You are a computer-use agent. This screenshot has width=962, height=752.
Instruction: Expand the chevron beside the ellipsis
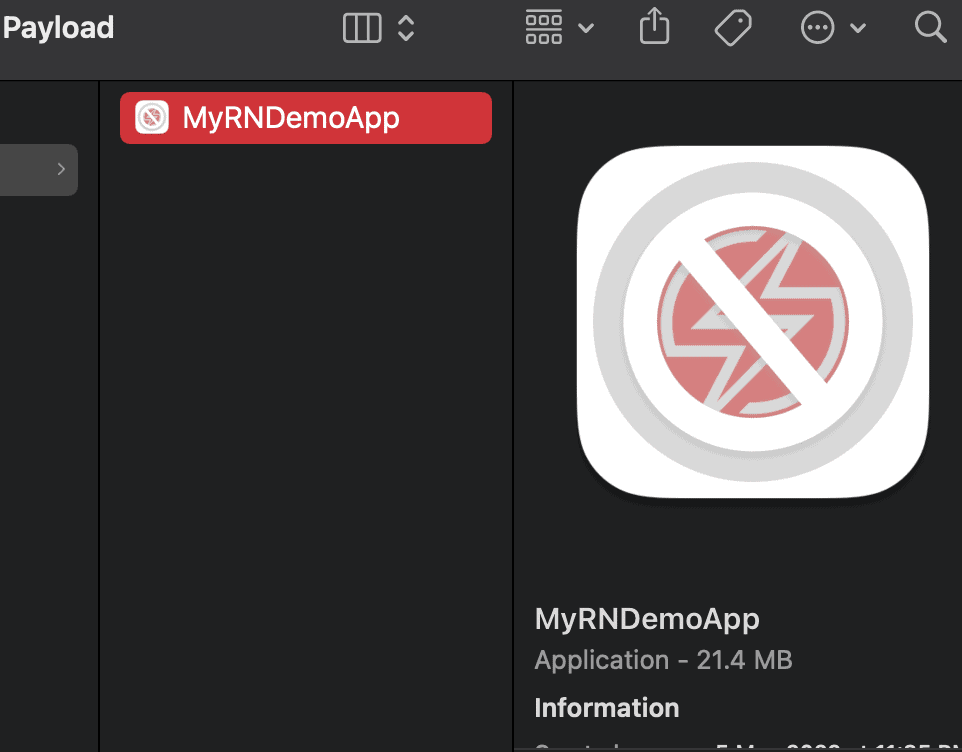pyautogui.click(x=858, y=28)
